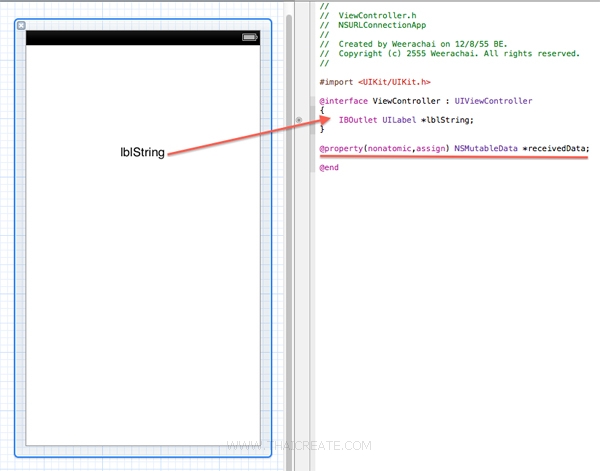Click the assign attribute

point(430,148)
